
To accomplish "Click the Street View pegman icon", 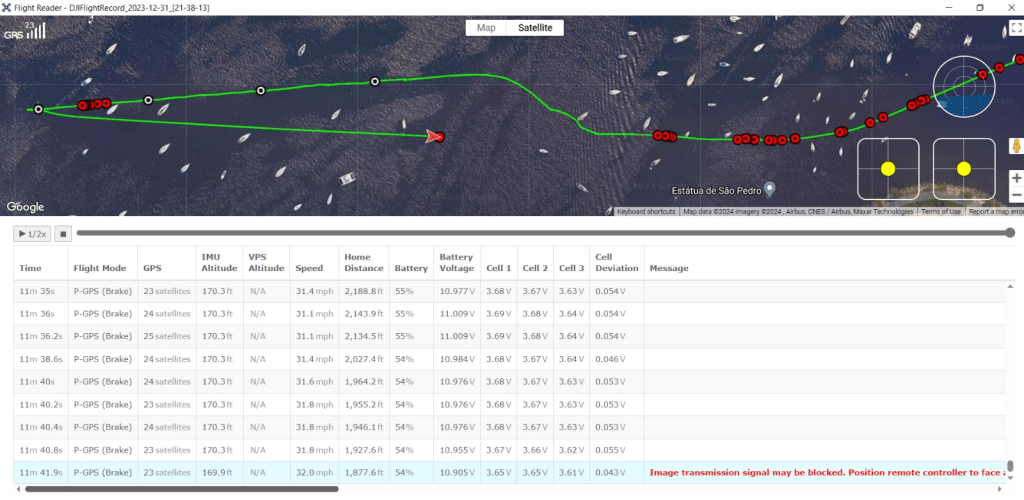I will [1016, 147].
